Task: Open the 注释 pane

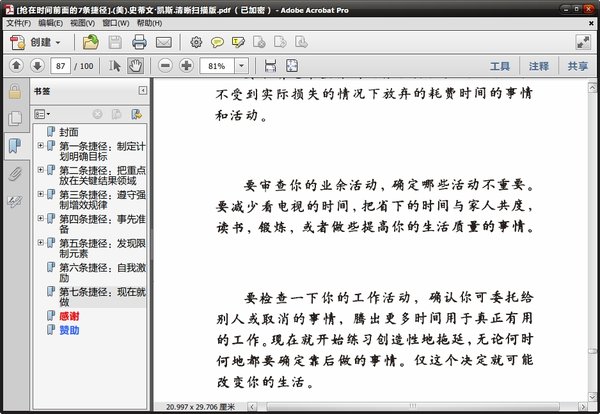Action: (539, 65)
